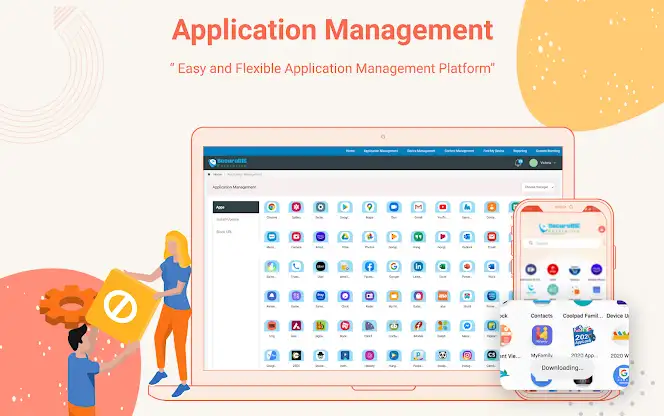Select the YouTube app icon

(443, 207)
